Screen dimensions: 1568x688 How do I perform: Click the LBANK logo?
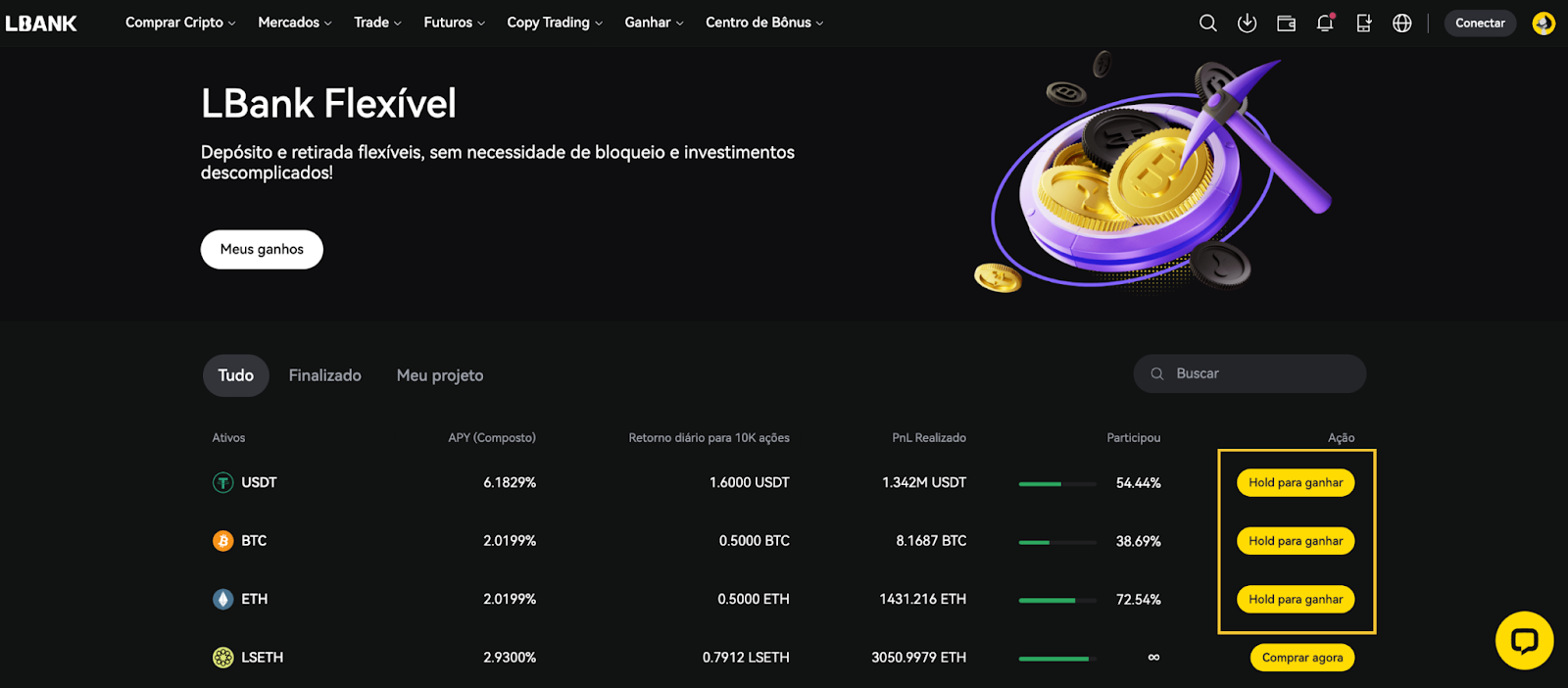41,24
